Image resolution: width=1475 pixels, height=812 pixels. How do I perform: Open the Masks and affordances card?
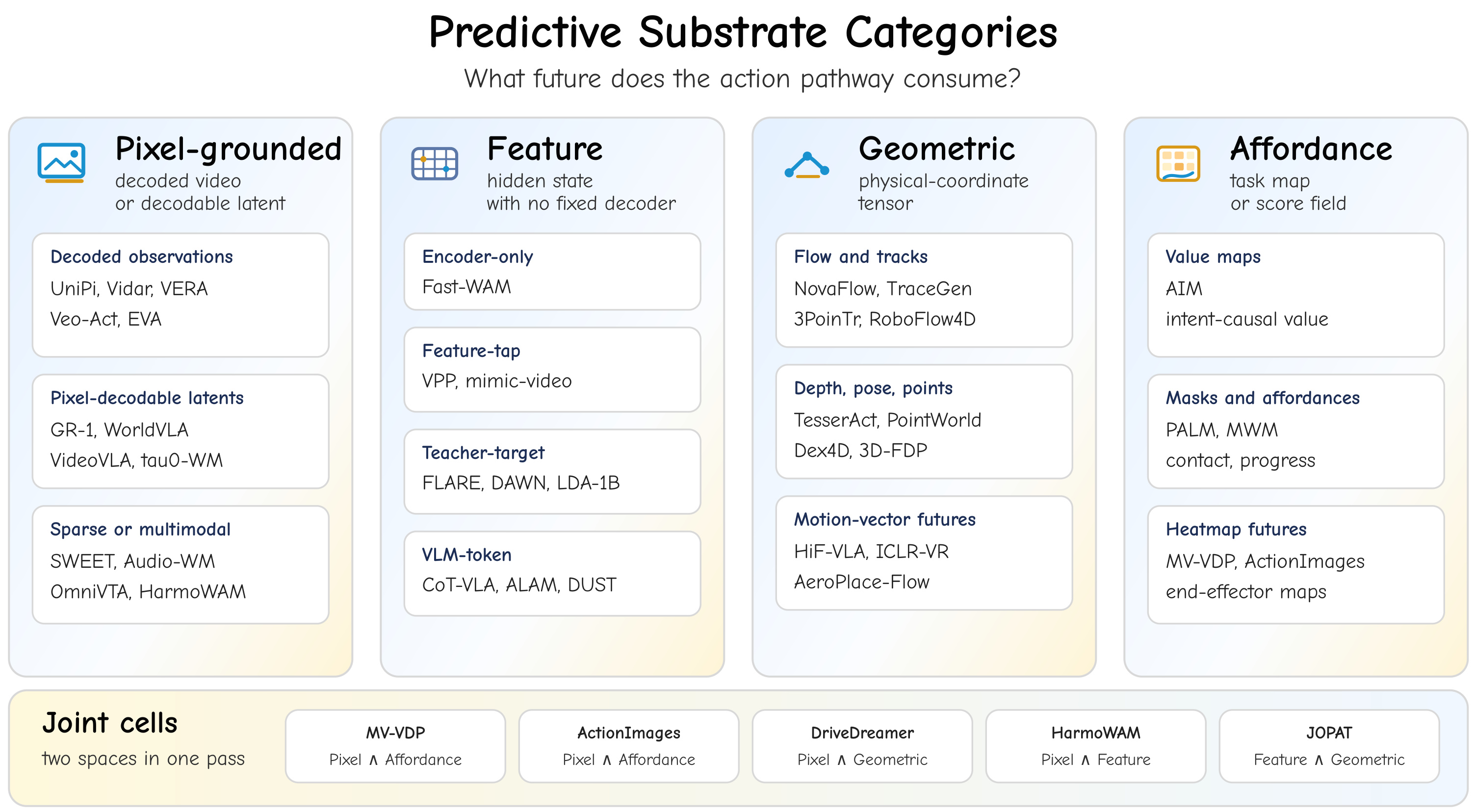click(x=1296, y=431)
